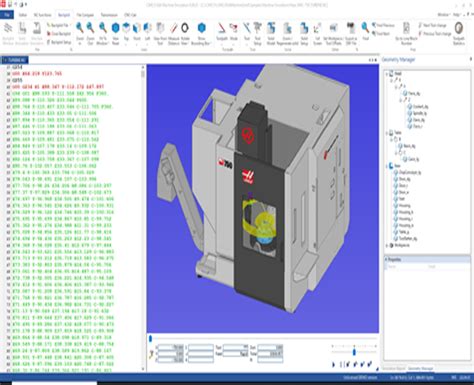
Task: Toggle the Solid Model display
Action: click(271, 33)
